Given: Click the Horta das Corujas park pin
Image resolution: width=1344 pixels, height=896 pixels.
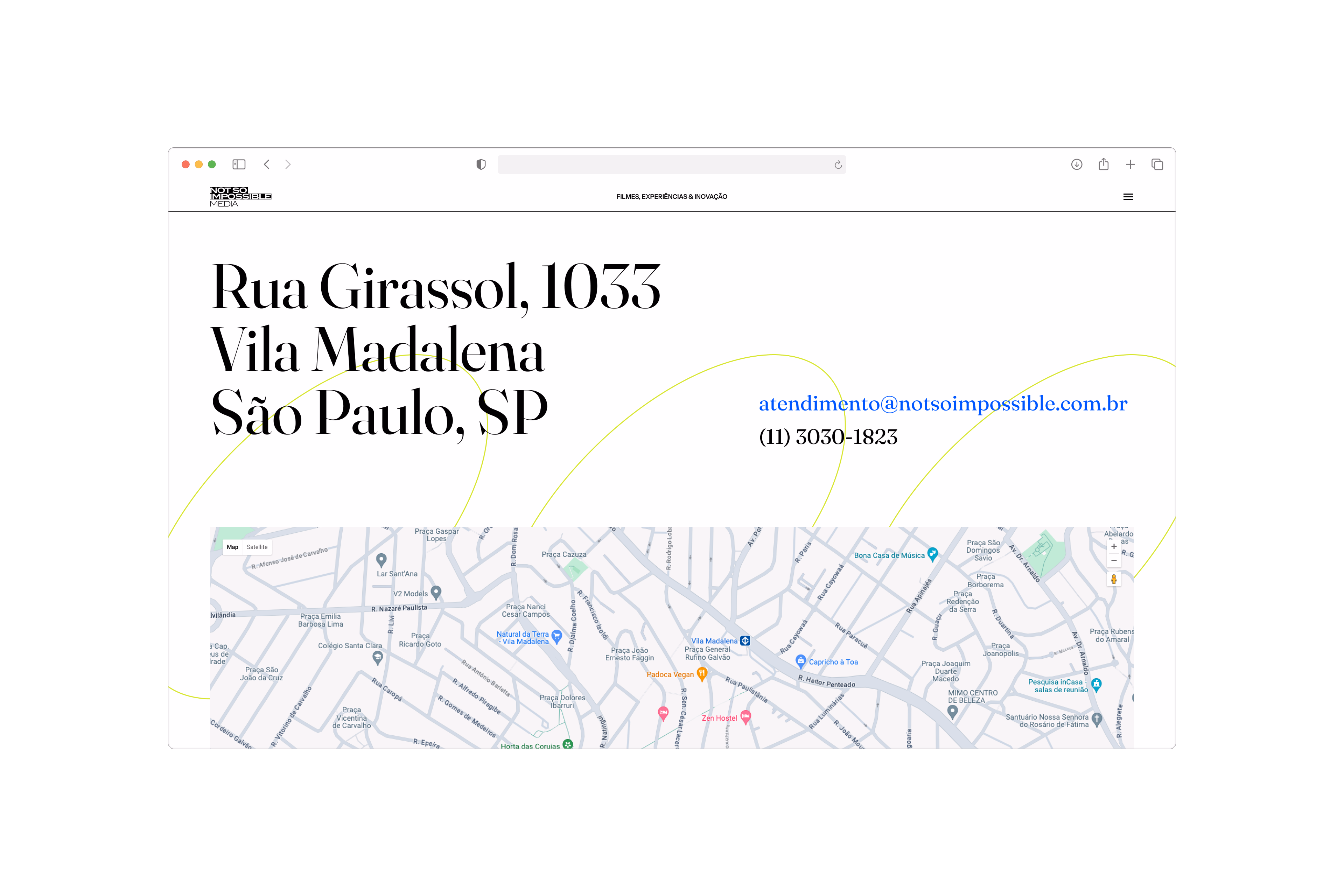Looking at the screenshot, I should [x=567, y=744].
